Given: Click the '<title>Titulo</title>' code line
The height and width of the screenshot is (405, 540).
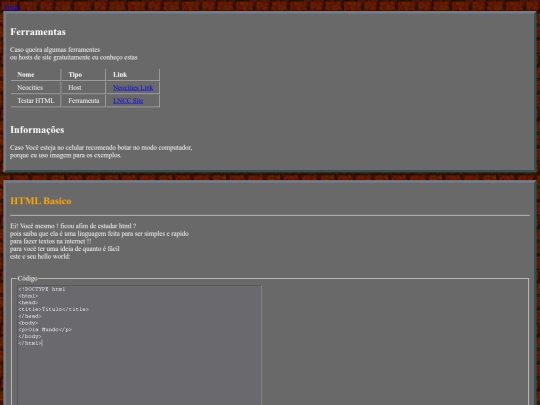Looking at the screenshot, I should click(53, 309).
